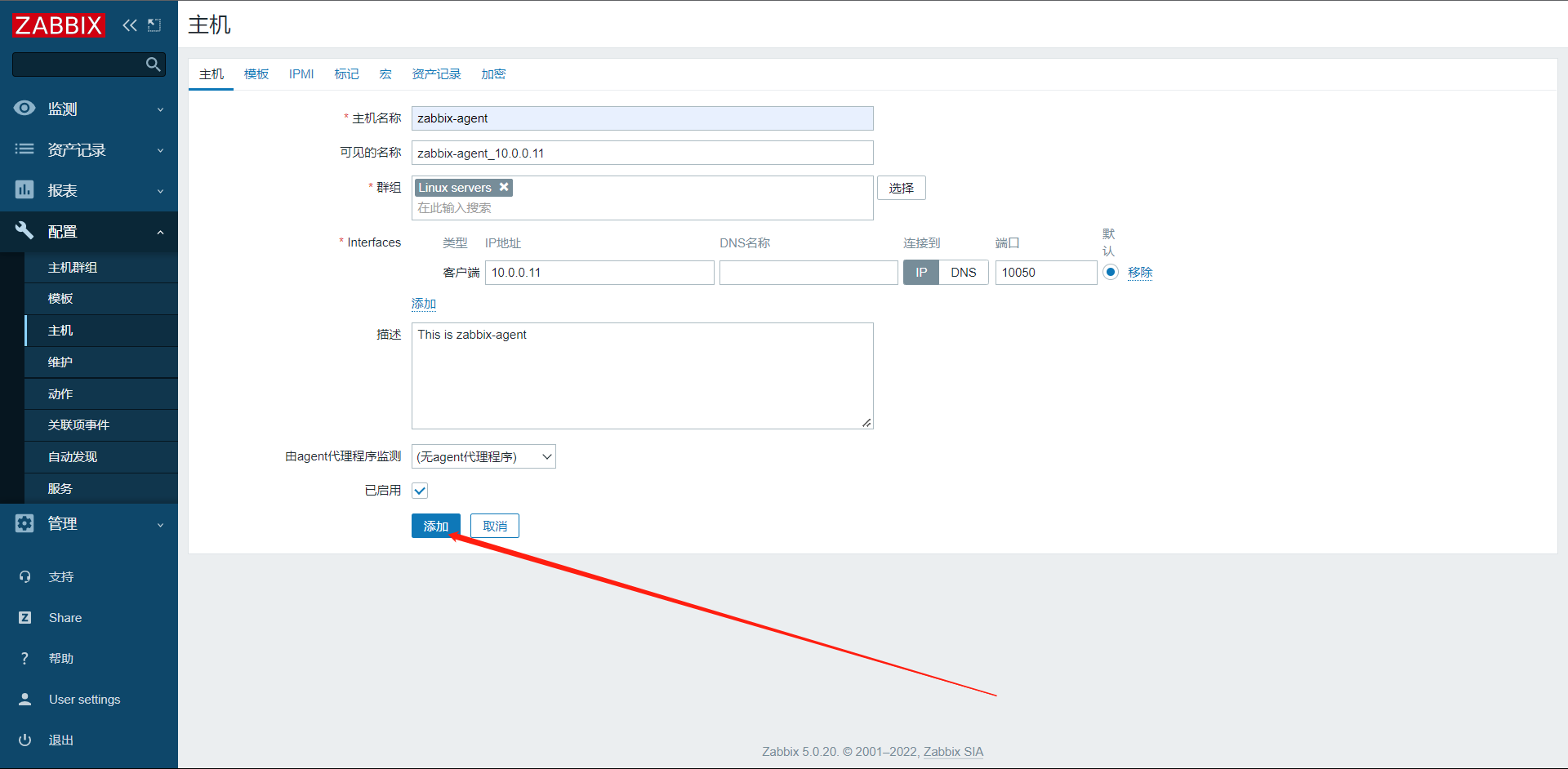Open 自动发现 in the sidebar
The image size is (1568, 769).
coord(101,457)
